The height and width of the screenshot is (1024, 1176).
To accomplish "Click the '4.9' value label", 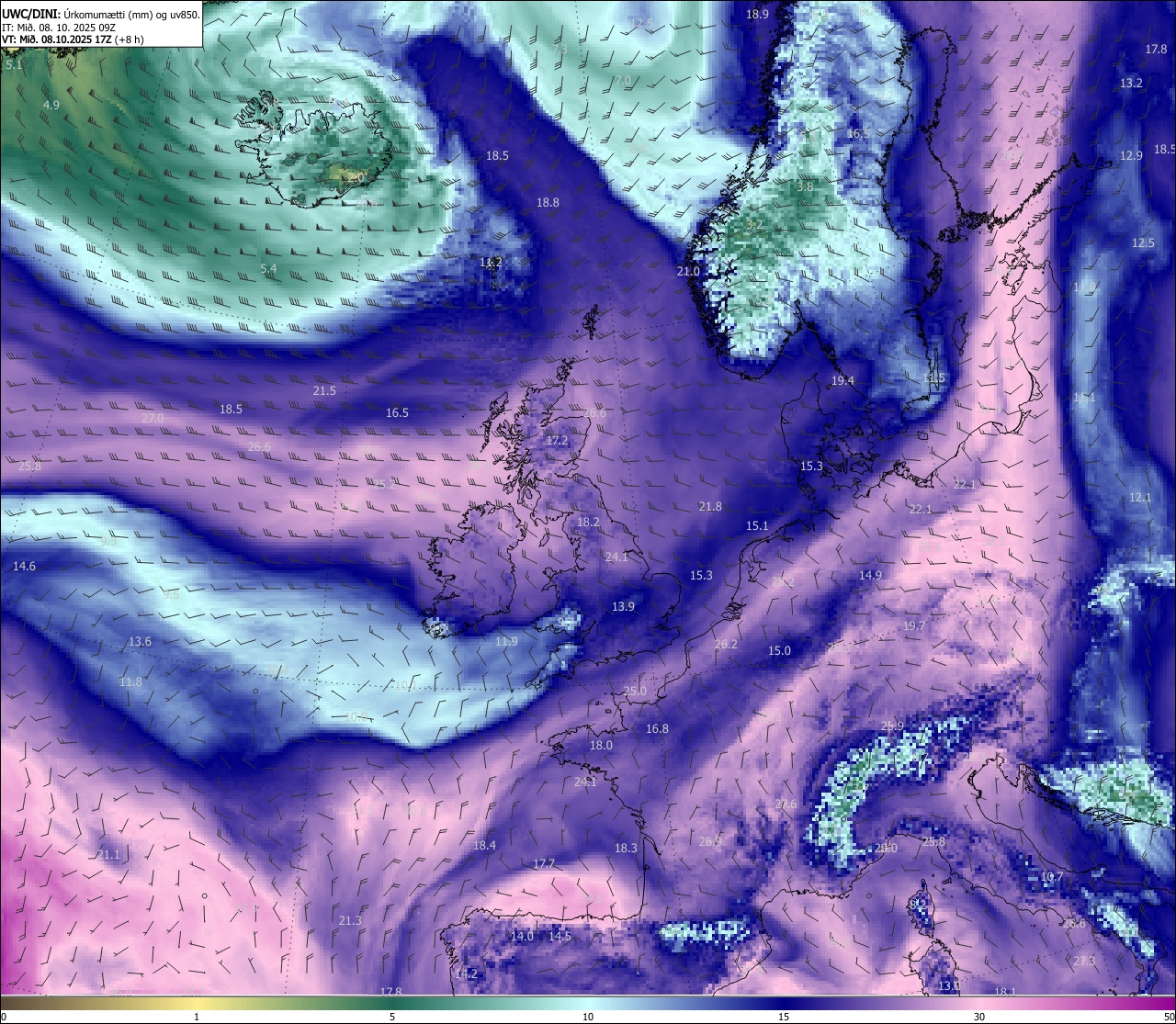I will click(x=51, y=106).
